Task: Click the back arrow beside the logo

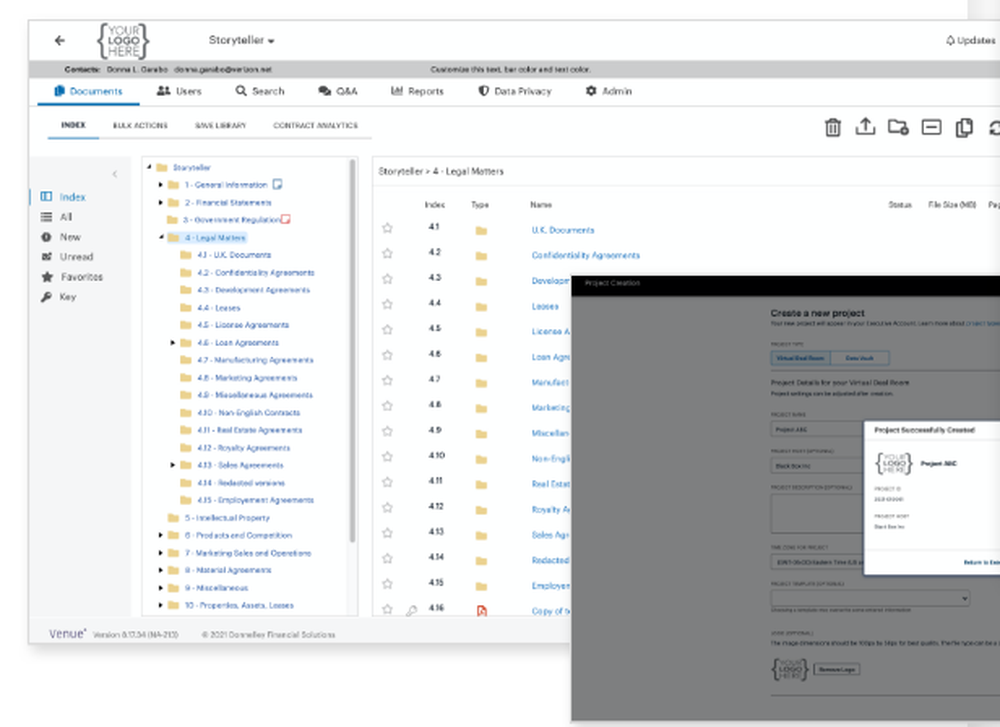Action: pyautogui.click(x=60, y=40)
